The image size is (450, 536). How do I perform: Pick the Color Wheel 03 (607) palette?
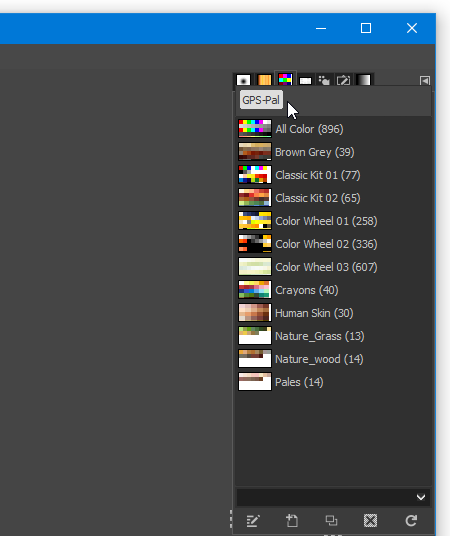tap(333, 267)
